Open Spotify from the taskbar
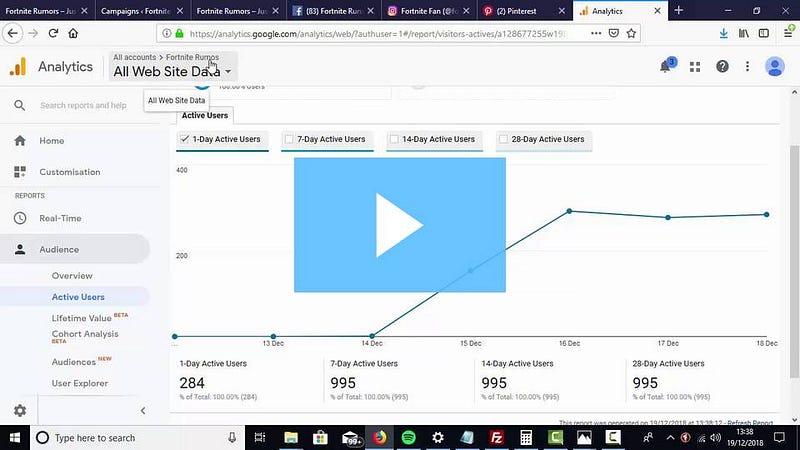Viewport: 800px width, 450px height. (409, 437)
